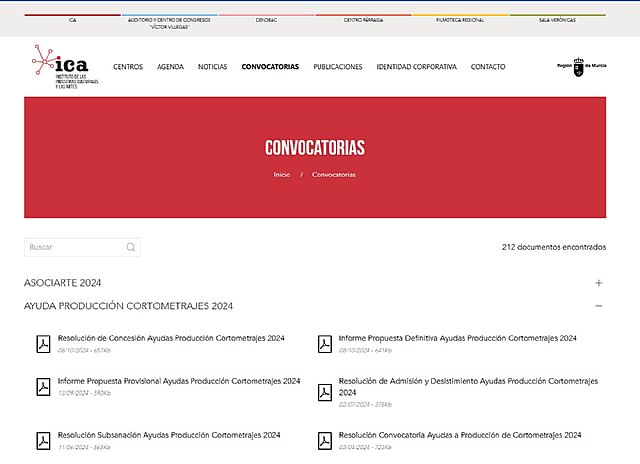Open PDF icon for Informe Propuesta Provisional
This screenshot has width=640, height=464.
(x=43, y=387)
